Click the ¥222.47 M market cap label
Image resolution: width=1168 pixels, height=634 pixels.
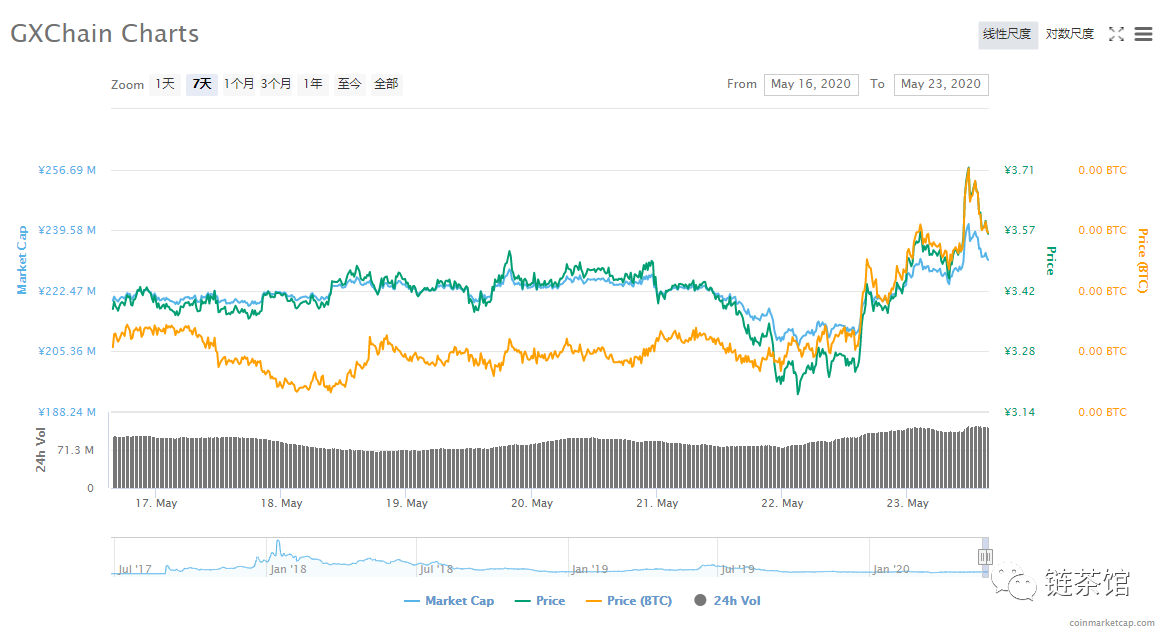(x=67, y=291)
